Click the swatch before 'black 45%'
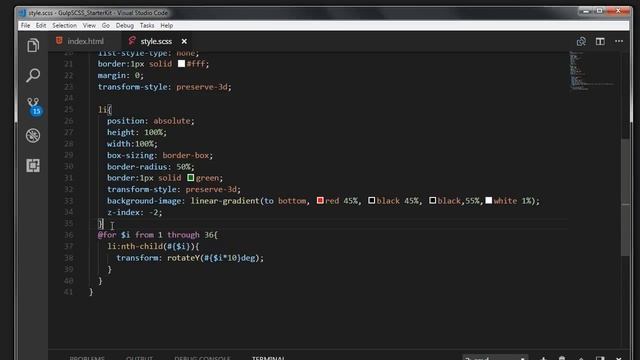Screen dimensions: 640x360 (371, 200)
